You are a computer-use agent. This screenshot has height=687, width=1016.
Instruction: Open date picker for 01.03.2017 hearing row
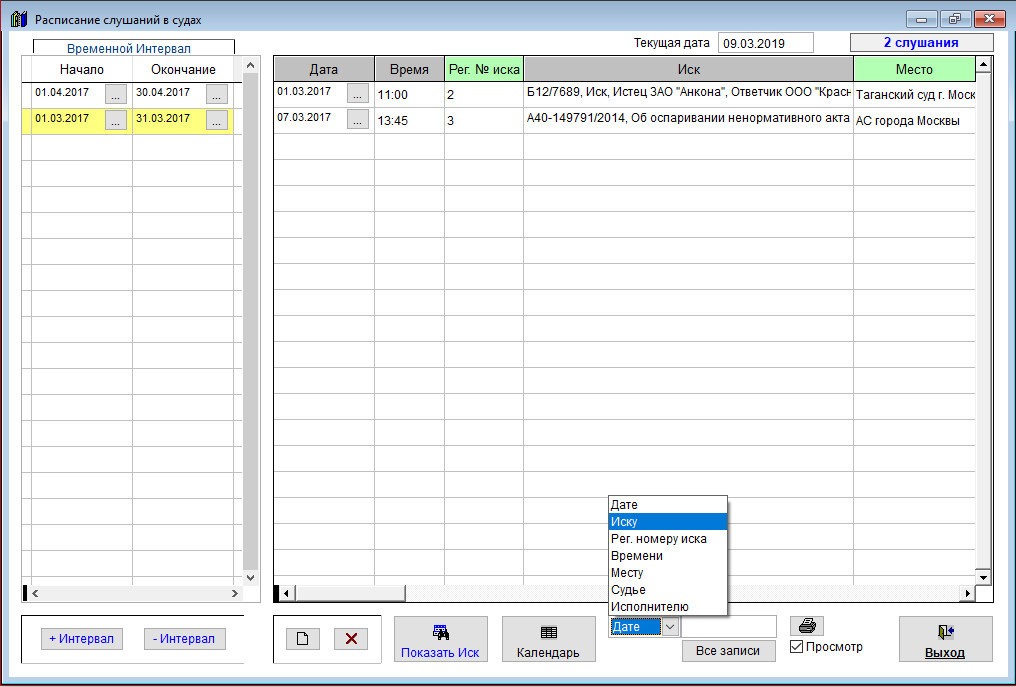tap(358, 93)
